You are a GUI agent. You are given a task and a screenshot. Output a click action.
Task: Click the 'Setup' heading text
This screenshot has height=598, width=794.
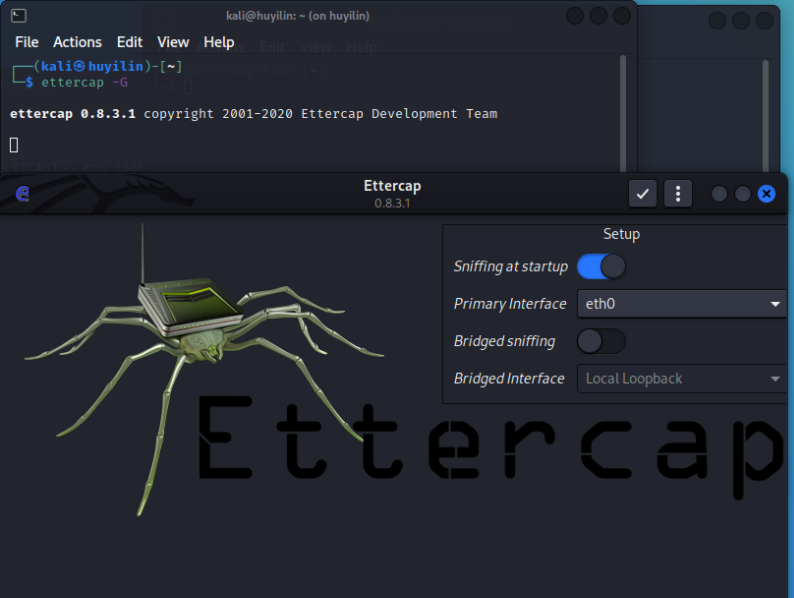(621, 234)
